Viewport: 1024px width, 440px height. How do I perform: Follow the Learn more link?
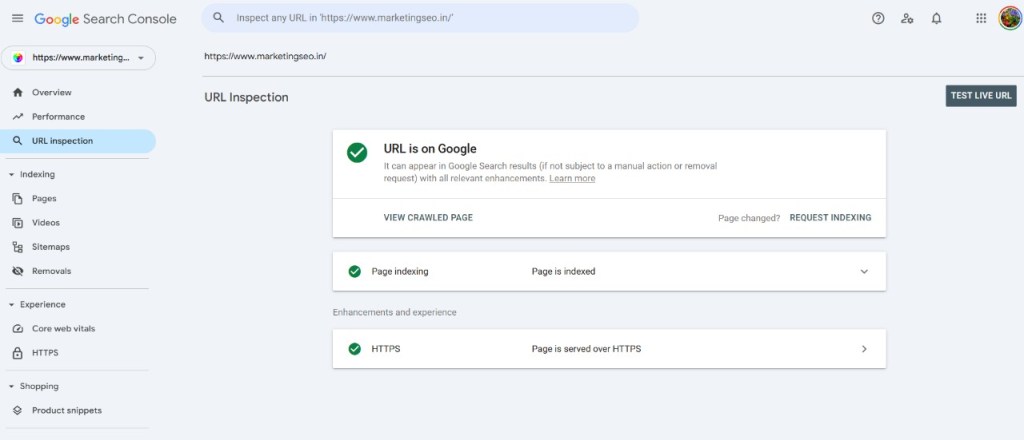(572, 178)
